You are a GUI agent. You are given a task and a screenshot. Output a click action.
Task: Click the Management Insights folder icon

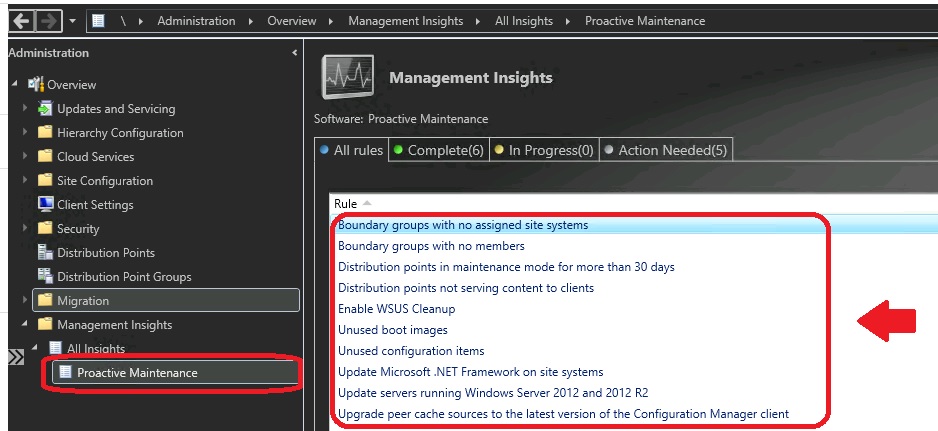[x=45, y=324]
